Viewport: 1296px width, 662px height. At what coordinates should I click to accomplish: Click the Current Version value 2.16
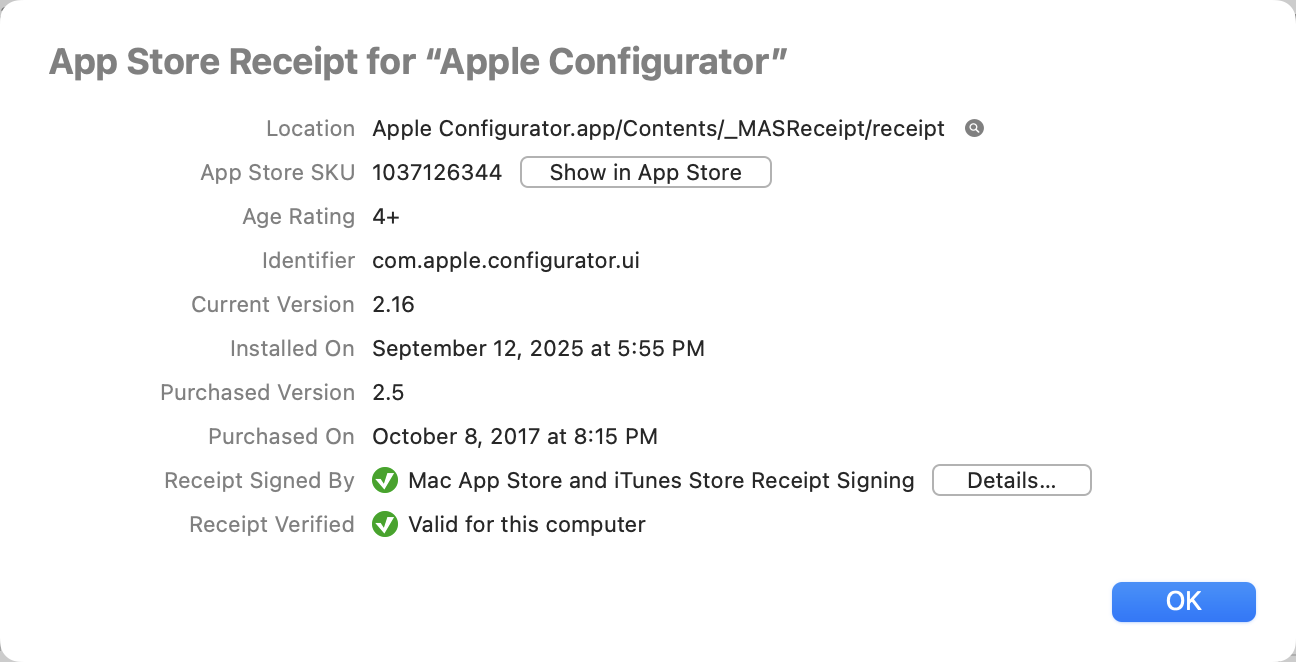click(393, 304)
